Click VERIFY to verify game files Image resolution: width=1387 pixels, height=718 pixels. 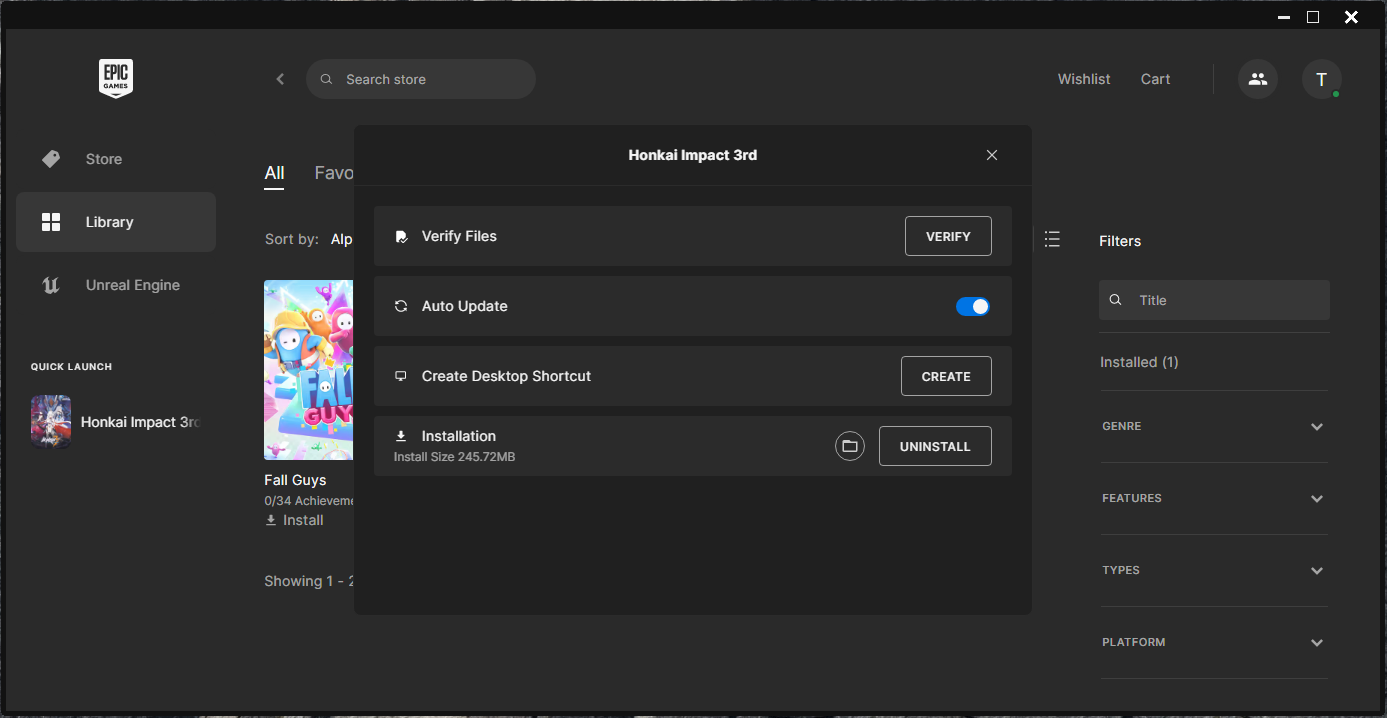[x=947, y=236]
